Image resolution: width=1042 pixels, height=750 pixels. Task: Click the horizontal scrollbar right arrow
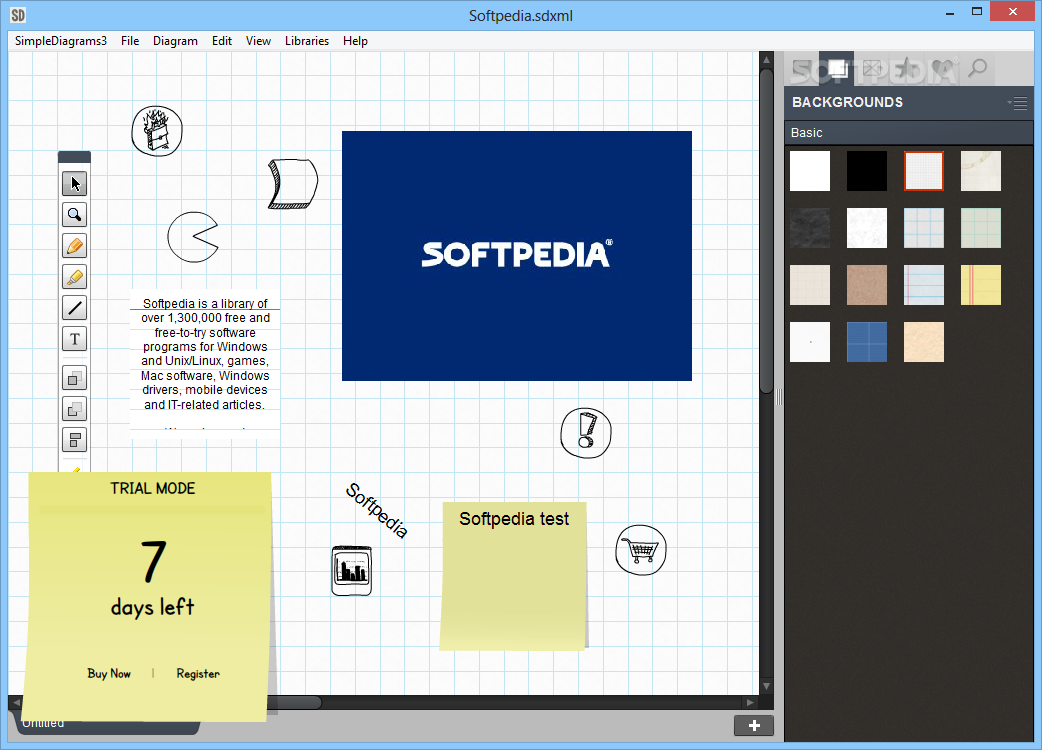point(750,702)
